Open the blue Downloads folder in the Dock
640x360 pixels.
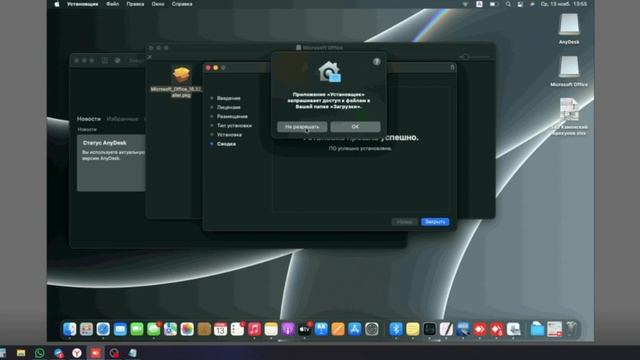pos(538,329)
